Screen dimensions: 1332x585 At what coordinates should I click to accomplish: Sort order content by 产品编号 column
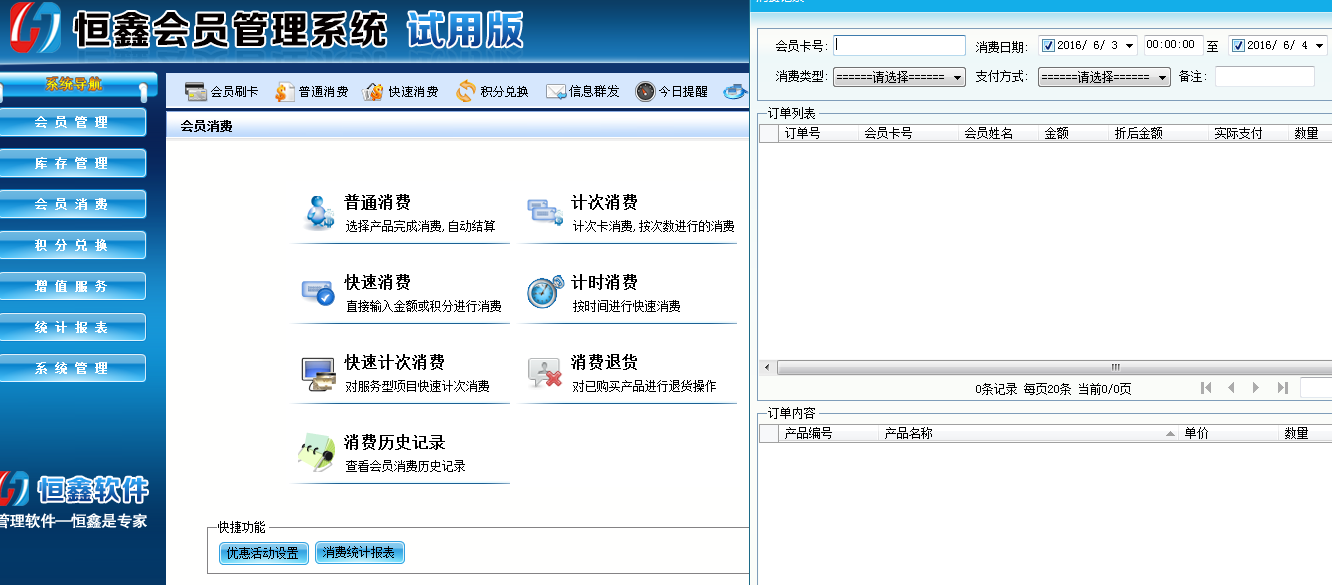coord(828,434)
